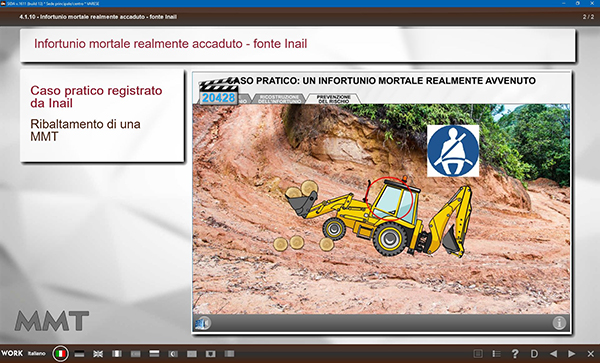Click the Turkish crescent flag icon

tap(173, 354)
